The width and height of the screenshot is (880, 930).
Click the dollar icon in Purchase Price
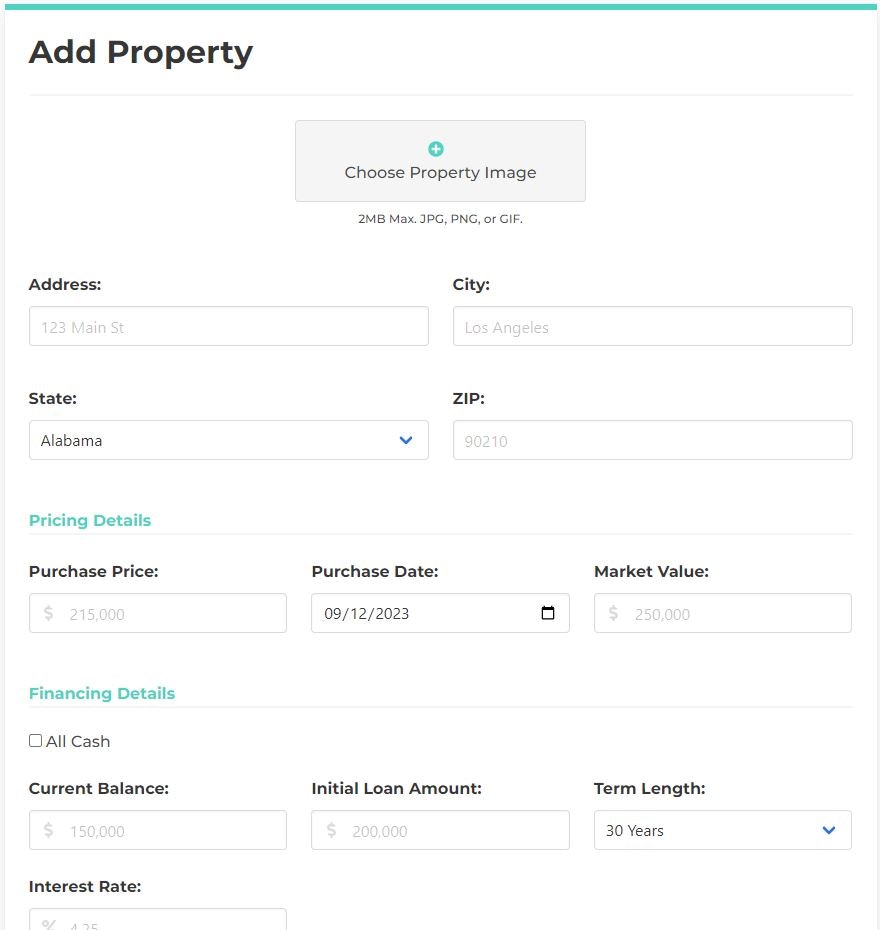[x=48, y=613]
